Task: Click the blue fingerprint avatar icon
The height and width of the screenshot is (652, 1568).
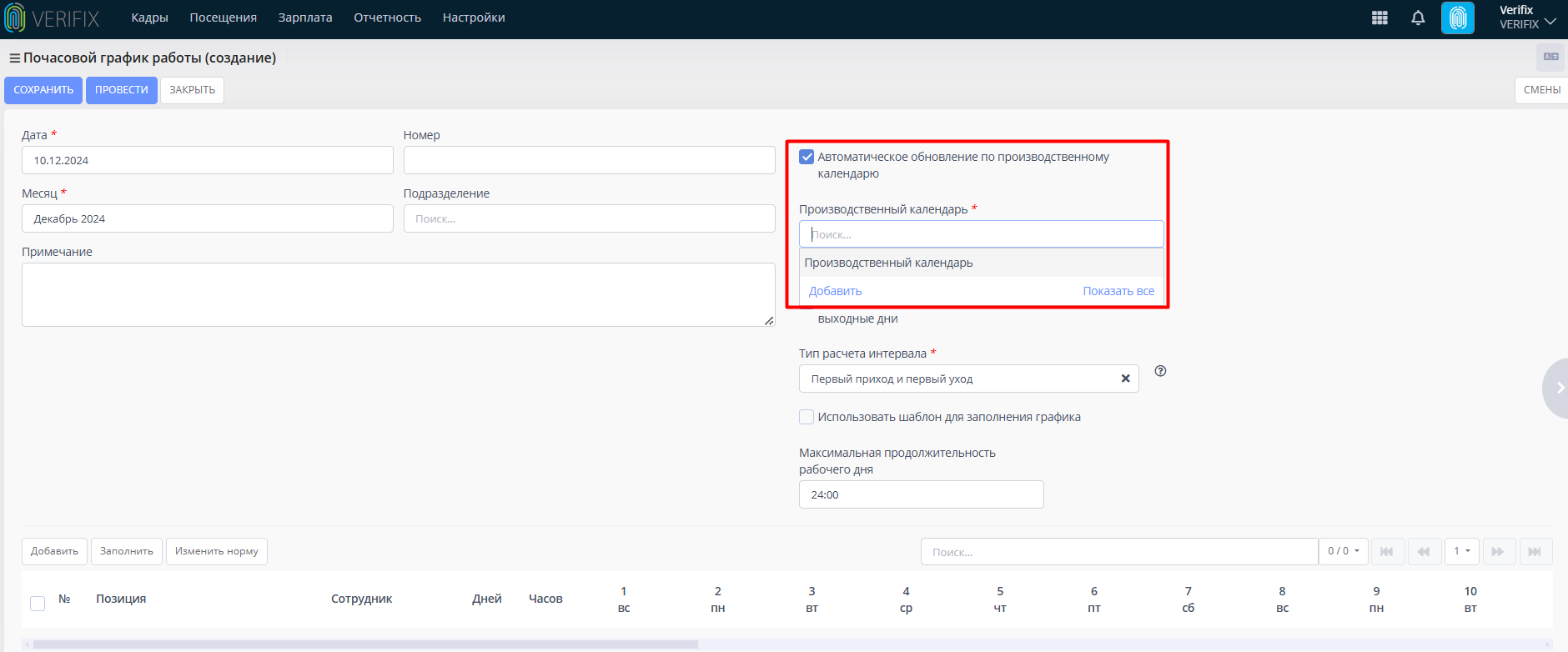Action: pos(1458,18)
